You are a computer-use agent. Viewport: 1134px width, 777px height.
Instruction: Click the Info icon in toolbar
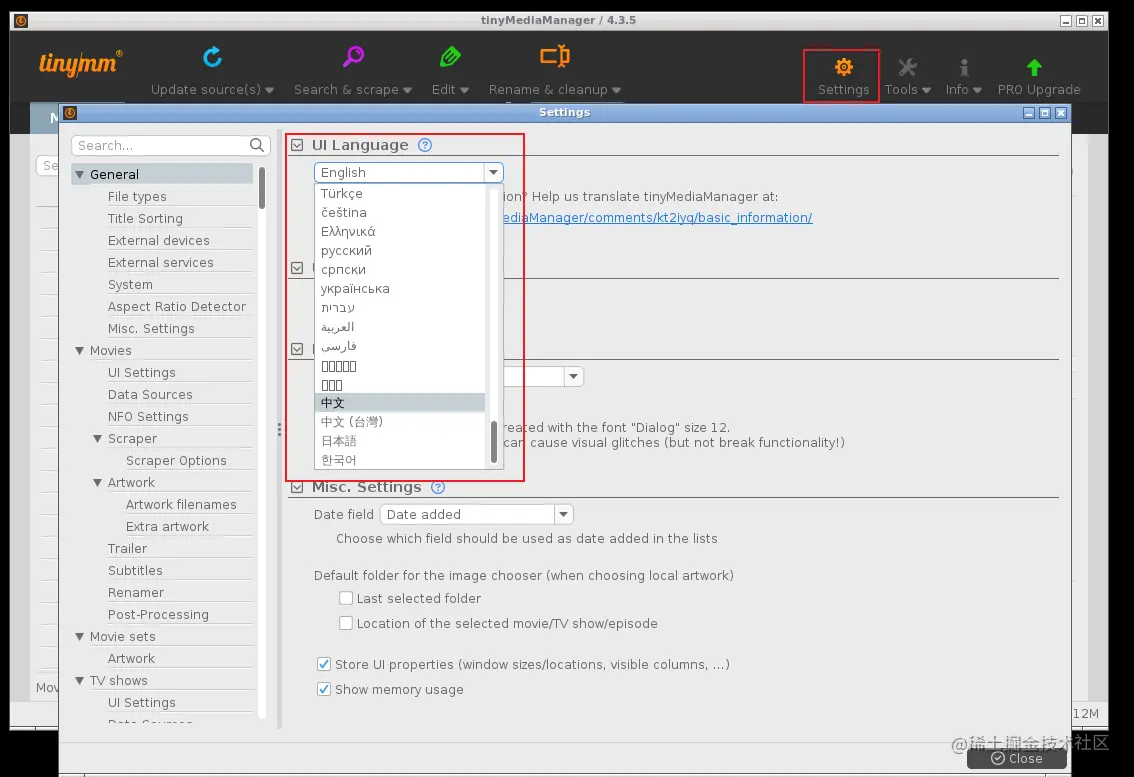[x=963, y=67]
